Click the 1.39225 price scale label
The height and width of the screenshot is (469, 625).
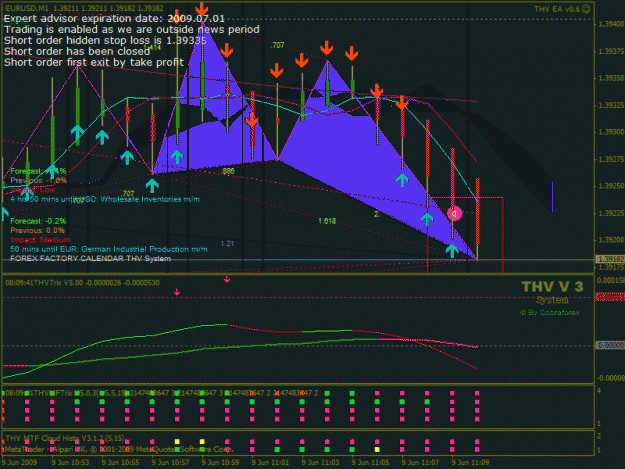pos(611,213)
